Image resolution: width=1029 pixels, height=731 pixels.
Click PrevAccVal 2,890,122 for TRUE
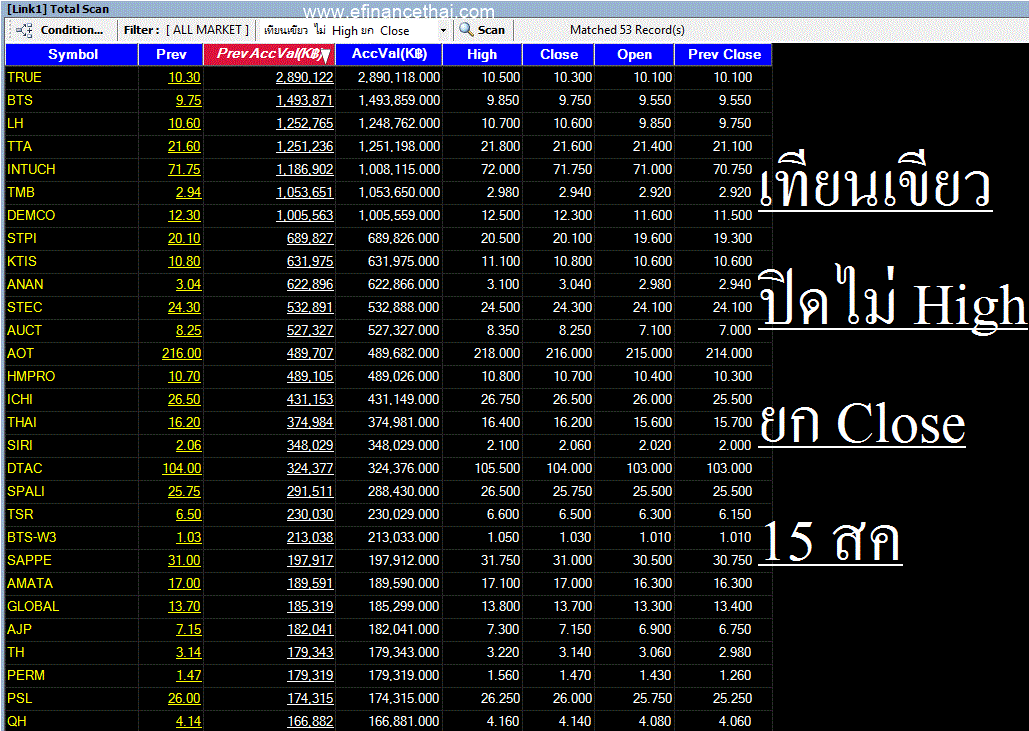point(304,77)
